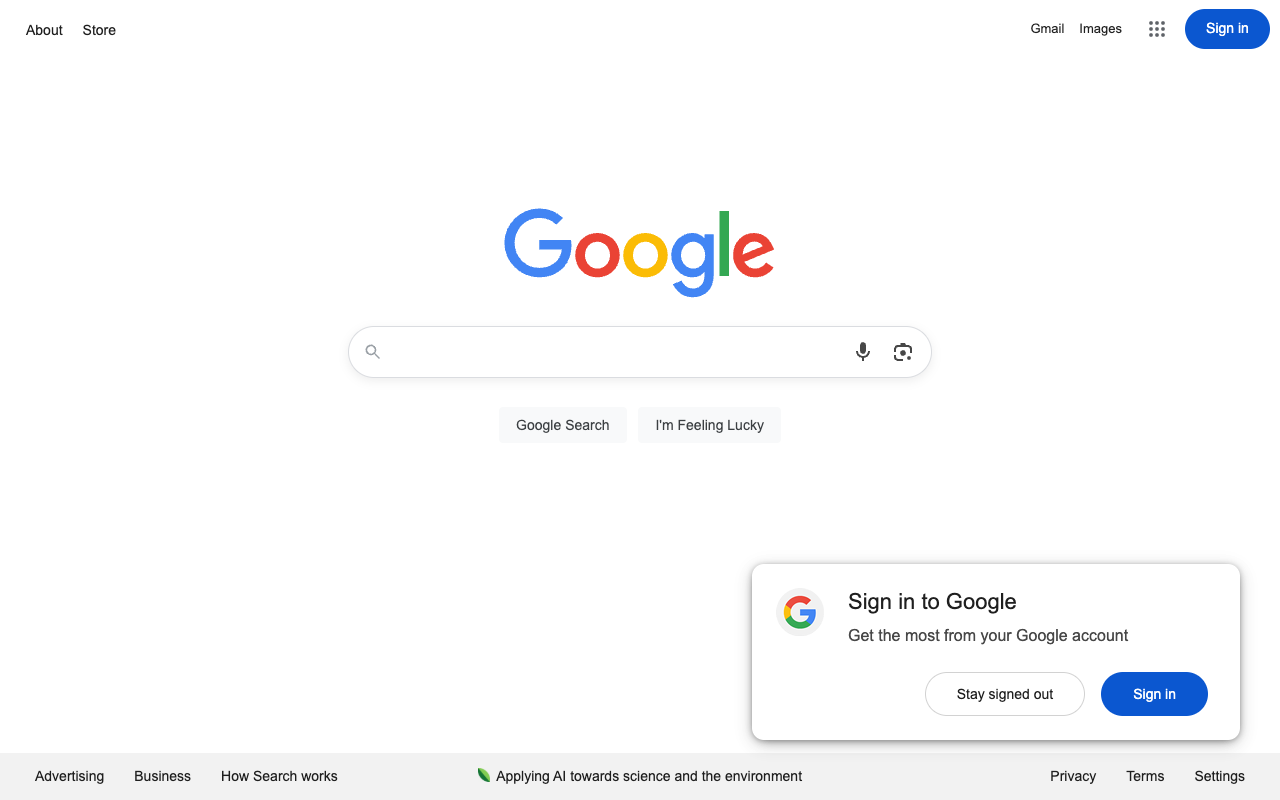Choose Stay signed out in the popup

tap(1005, 694)
